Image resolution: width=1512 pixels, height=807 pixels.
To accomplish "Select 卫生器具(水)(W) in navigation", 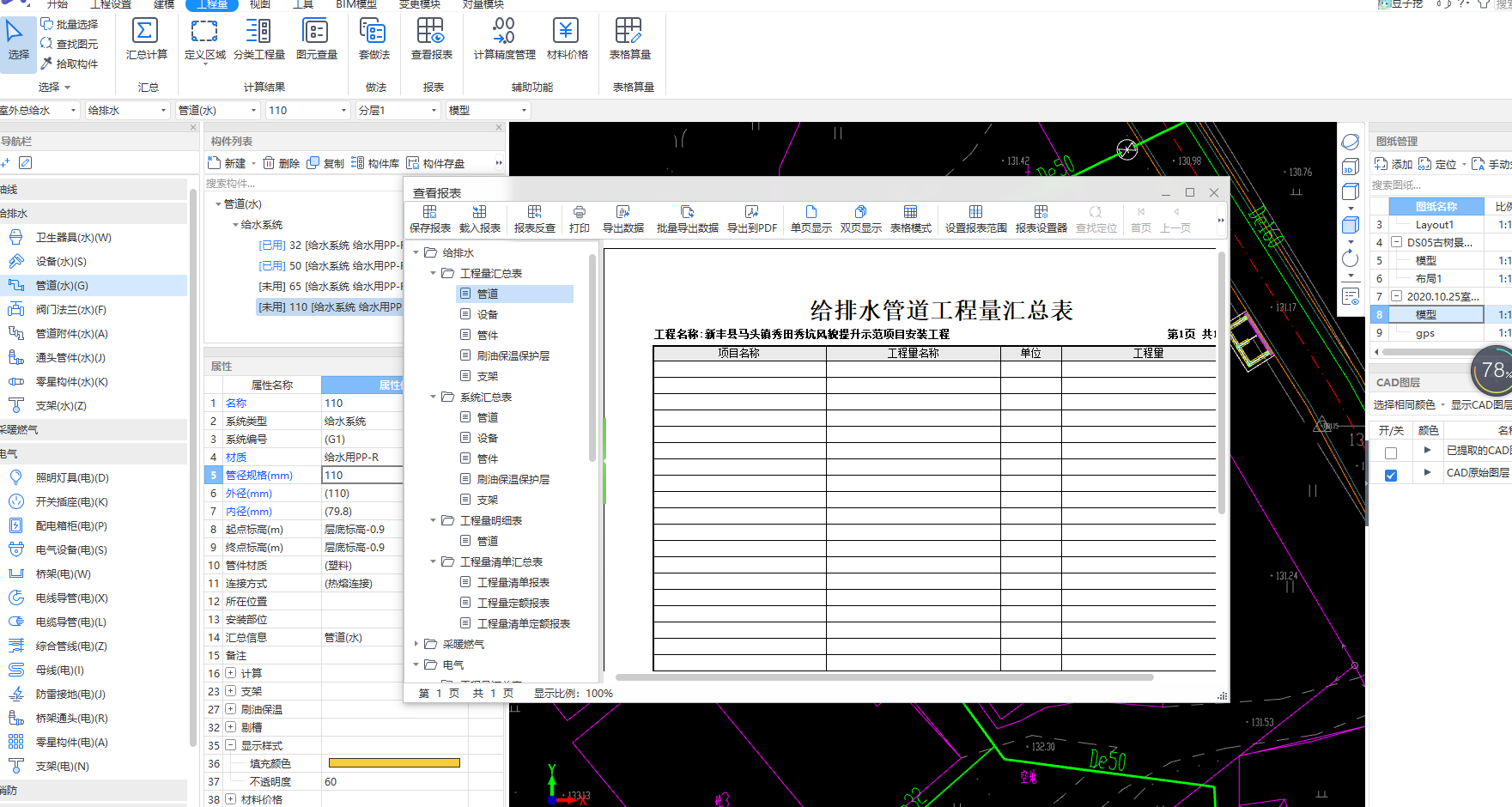I will pyautogui.click(x=73, y=238).
